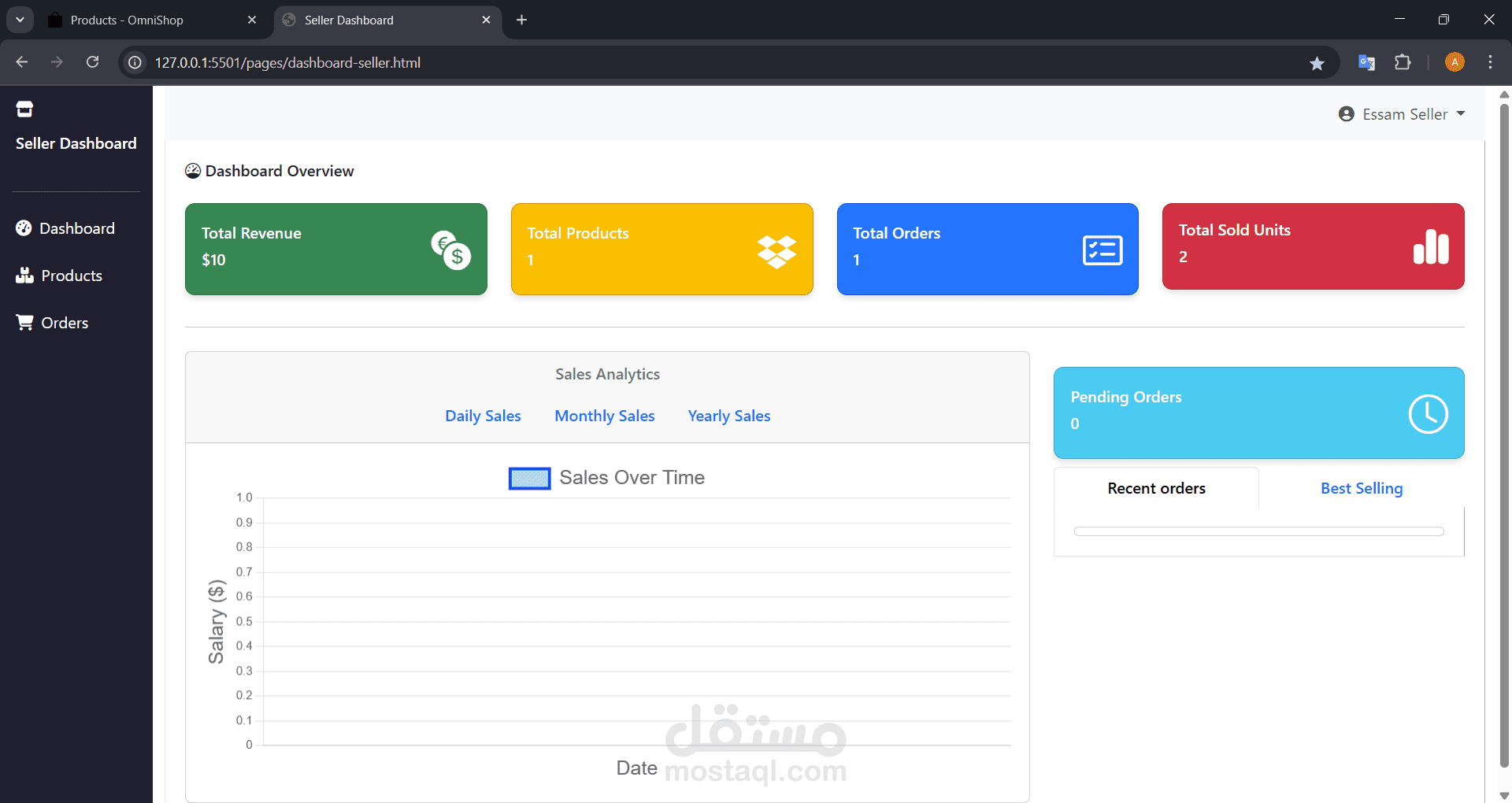Click the scrollbar up arrow
Viewport: 1512px width, 803px height.
tap(1504, 94)
